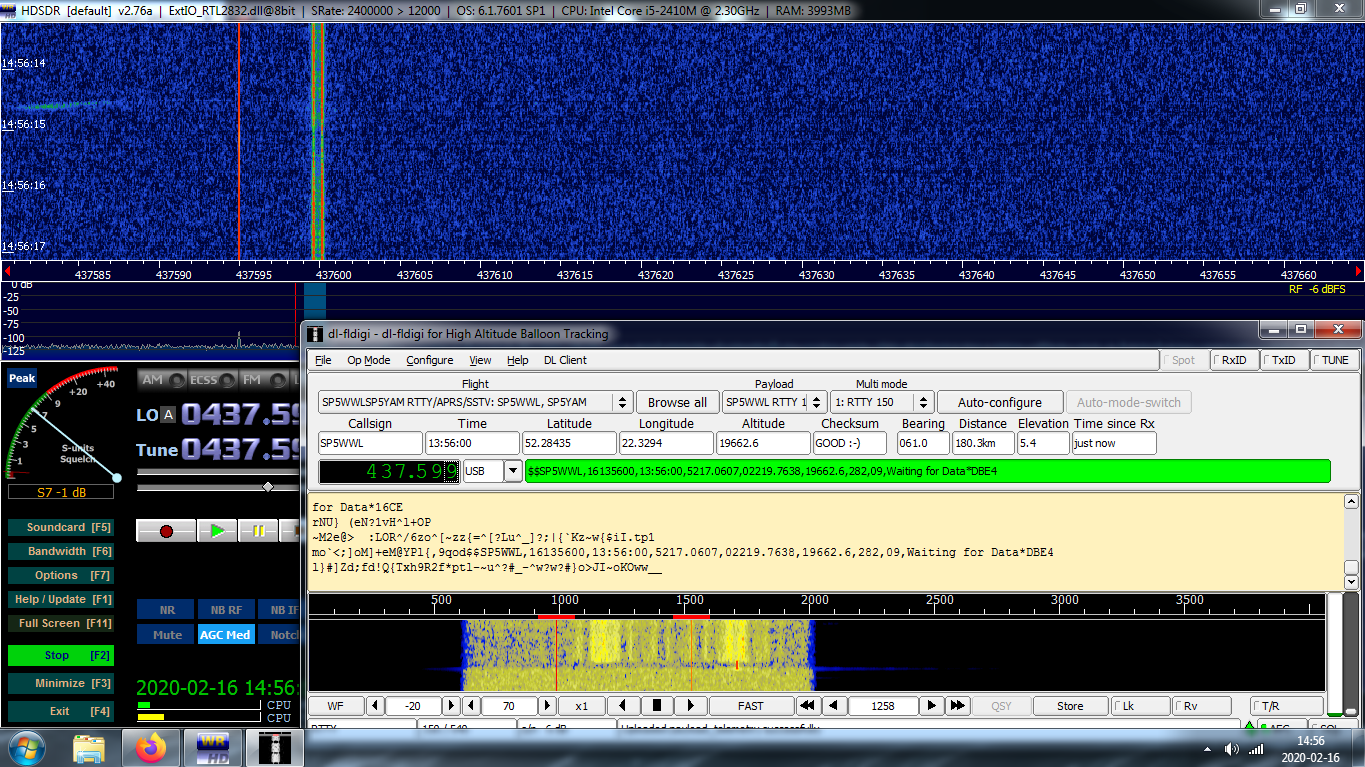Open Bandwidth [F6] settings
Image resolution: width=1365 pixels, height=767 pixels.
60,551
